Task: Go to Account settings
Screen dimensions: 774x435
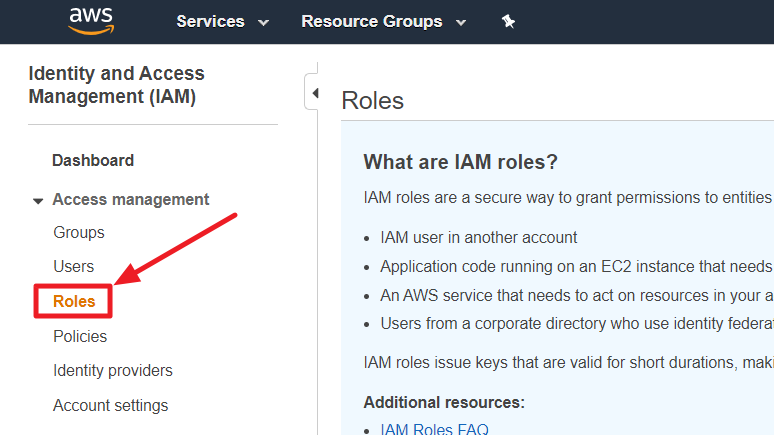Action: pyautogui.click(x=111, y=405)
